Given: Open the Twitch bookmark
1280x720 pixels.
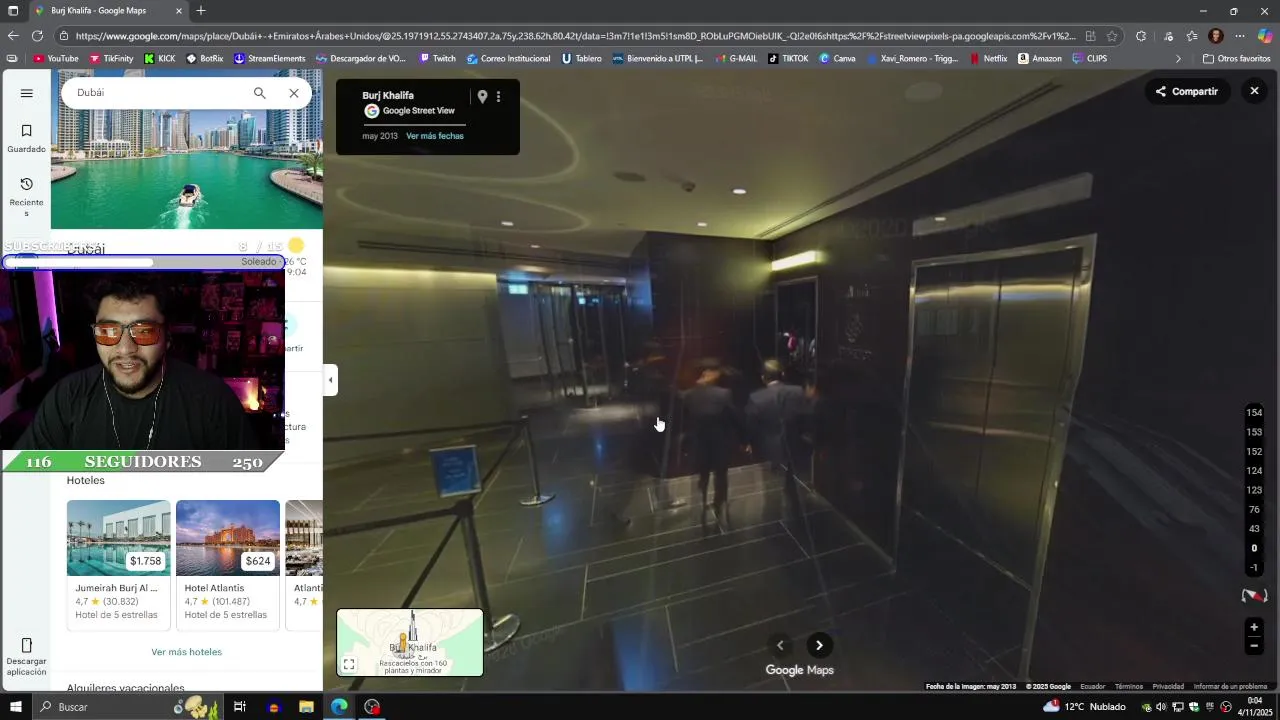Looking at the screenshot, I should click(438, 59).
